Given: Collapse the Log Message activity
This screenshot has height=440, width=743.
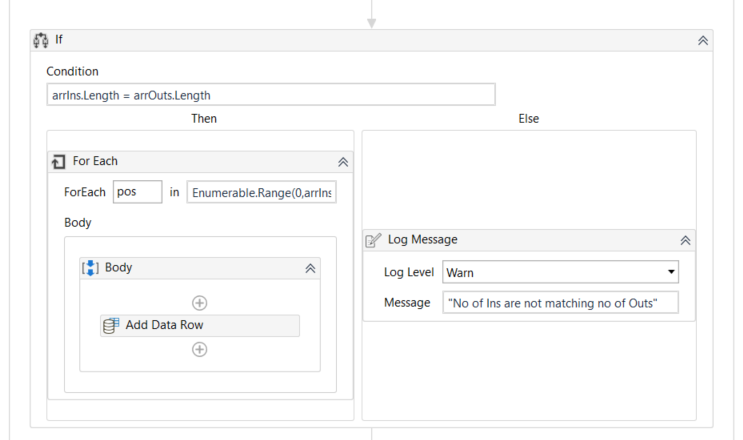Looking at the screenshot, I should click(685, 241).
